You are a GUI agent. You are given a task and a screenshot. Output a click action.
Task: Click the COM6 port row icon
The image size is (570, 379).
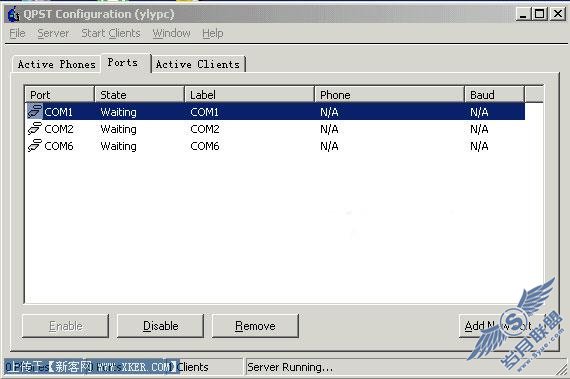[35, 145]
